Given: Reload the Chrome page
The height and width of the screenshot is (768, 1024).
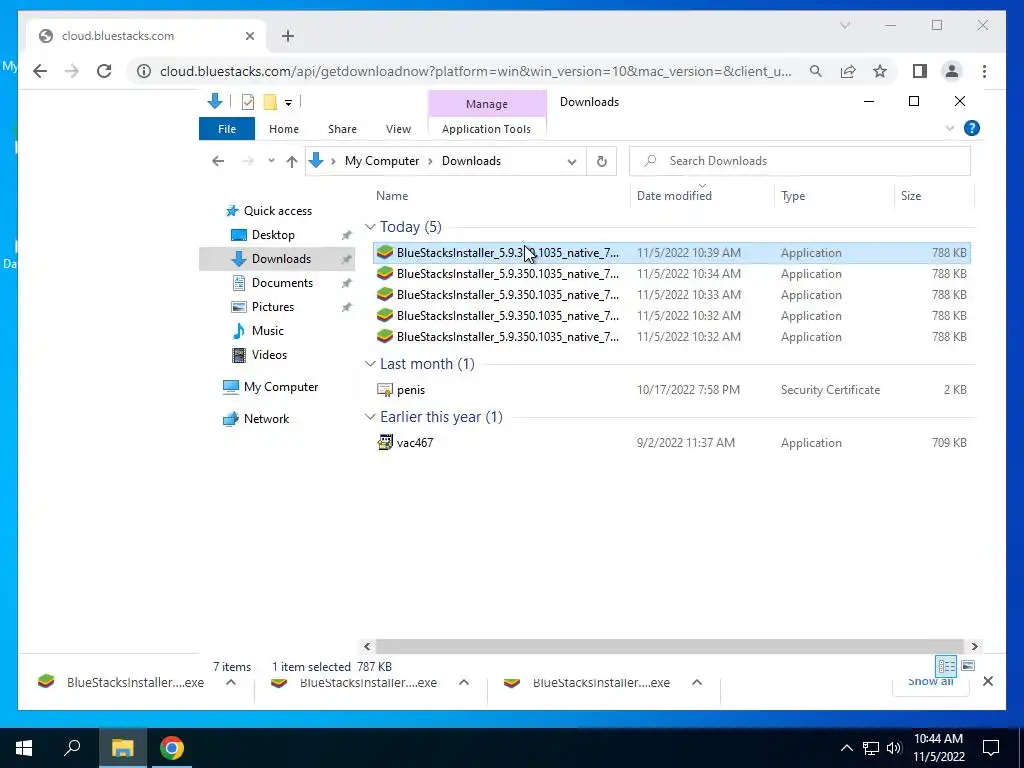Looking at the screenshot, I should click(x=104, y=71).
